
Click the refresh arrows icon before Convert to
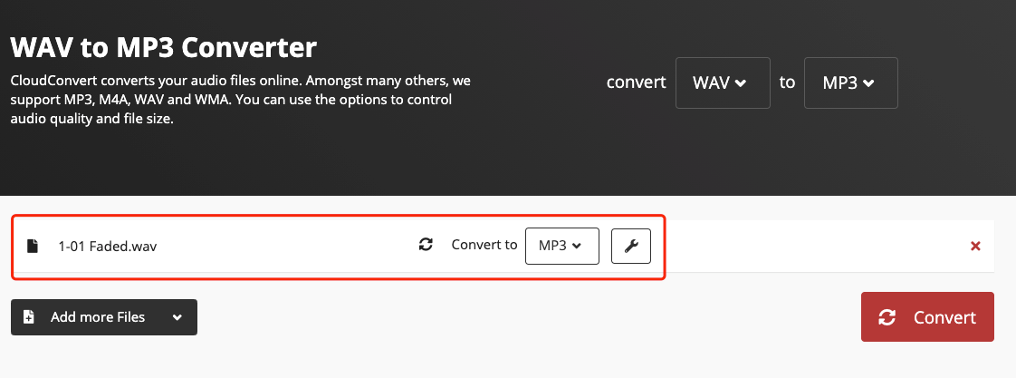point(425,245)
